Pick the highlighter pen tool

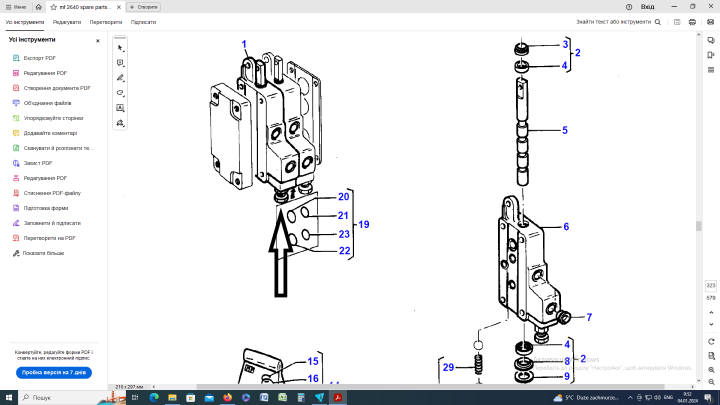(x=120, y=77)
